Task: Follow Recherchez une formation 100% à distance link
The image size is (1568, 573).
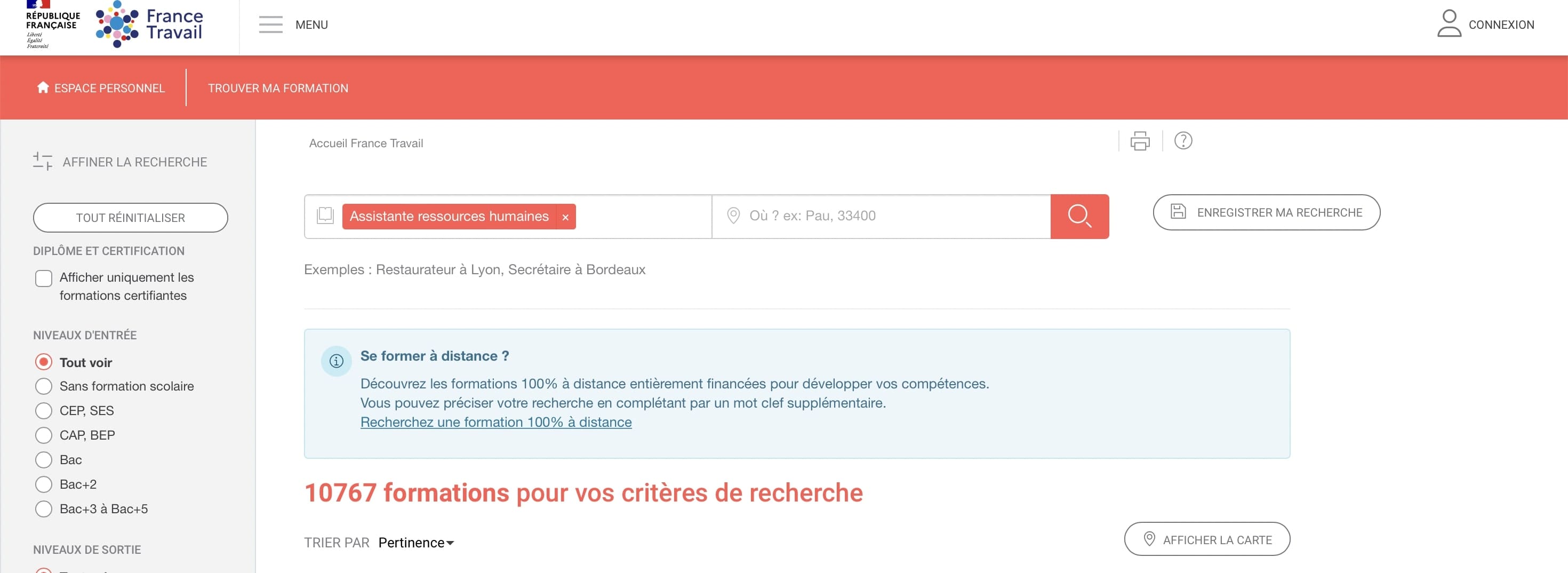Action: pyautogui.click(x=495, y=422)
